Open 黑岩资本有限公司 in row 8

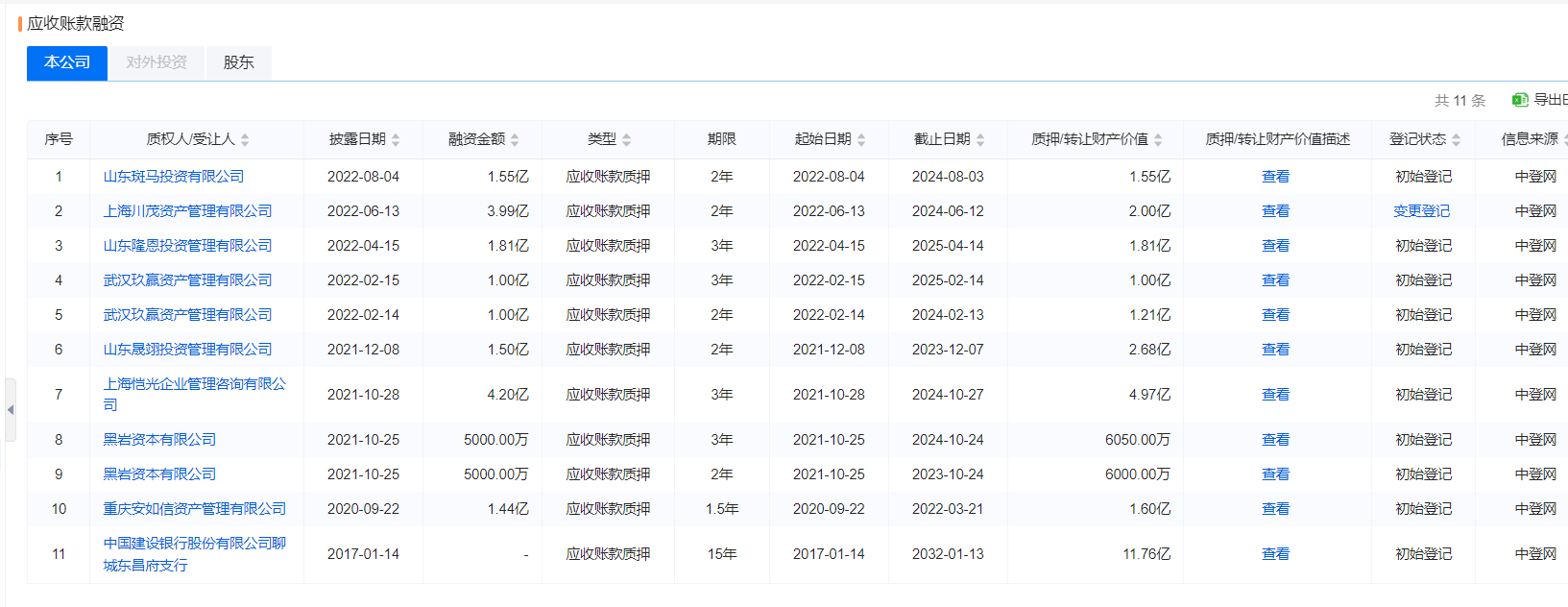click(160, 440)
